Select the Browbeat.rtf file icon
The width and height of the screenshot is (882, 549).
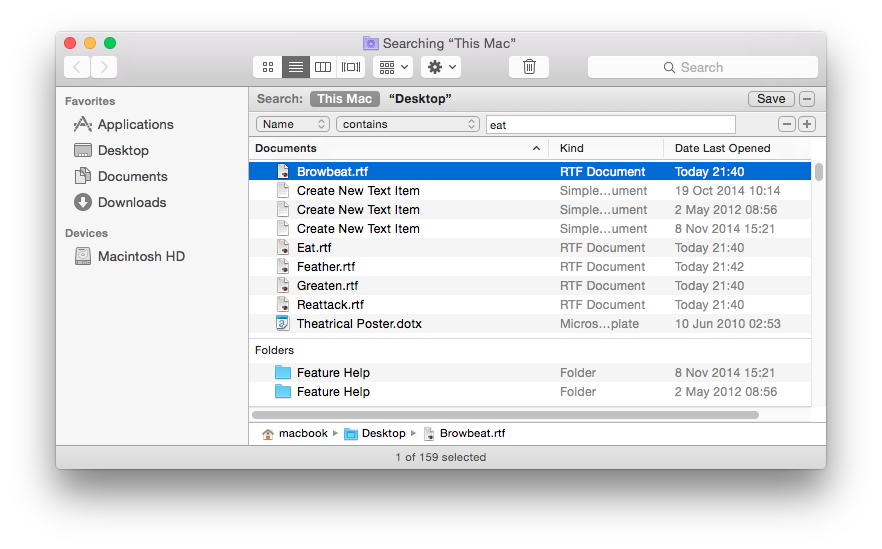click(x=283, y=172)
